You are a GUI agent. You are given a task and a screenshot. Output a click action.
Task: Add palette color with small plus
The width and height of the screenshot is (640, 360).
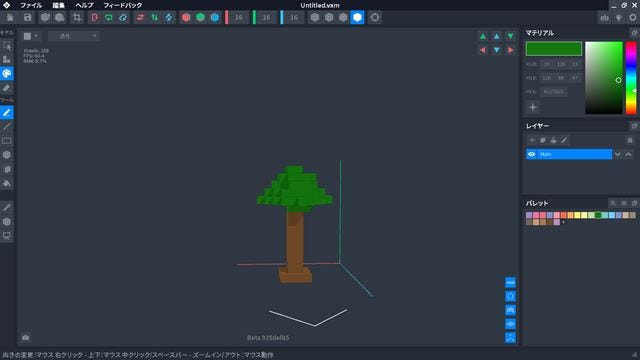(564, 222)
